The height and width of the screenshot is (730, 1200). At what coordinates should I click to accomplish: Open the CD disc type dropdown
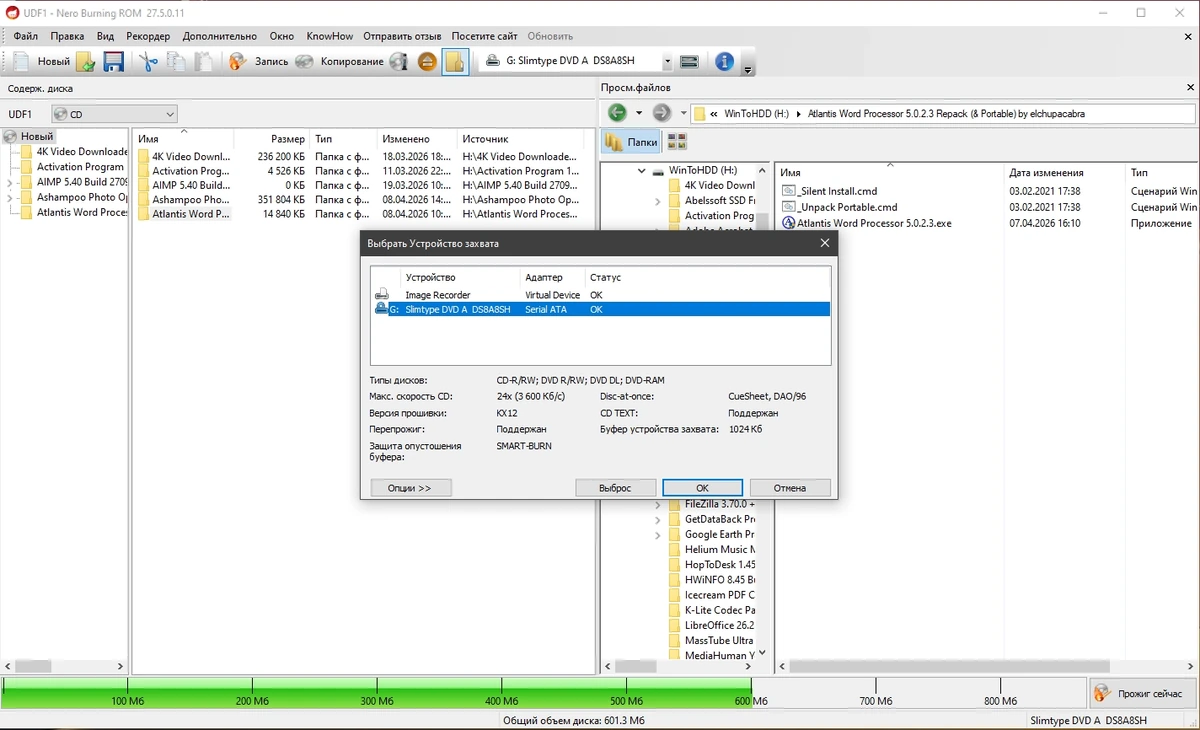114,114
